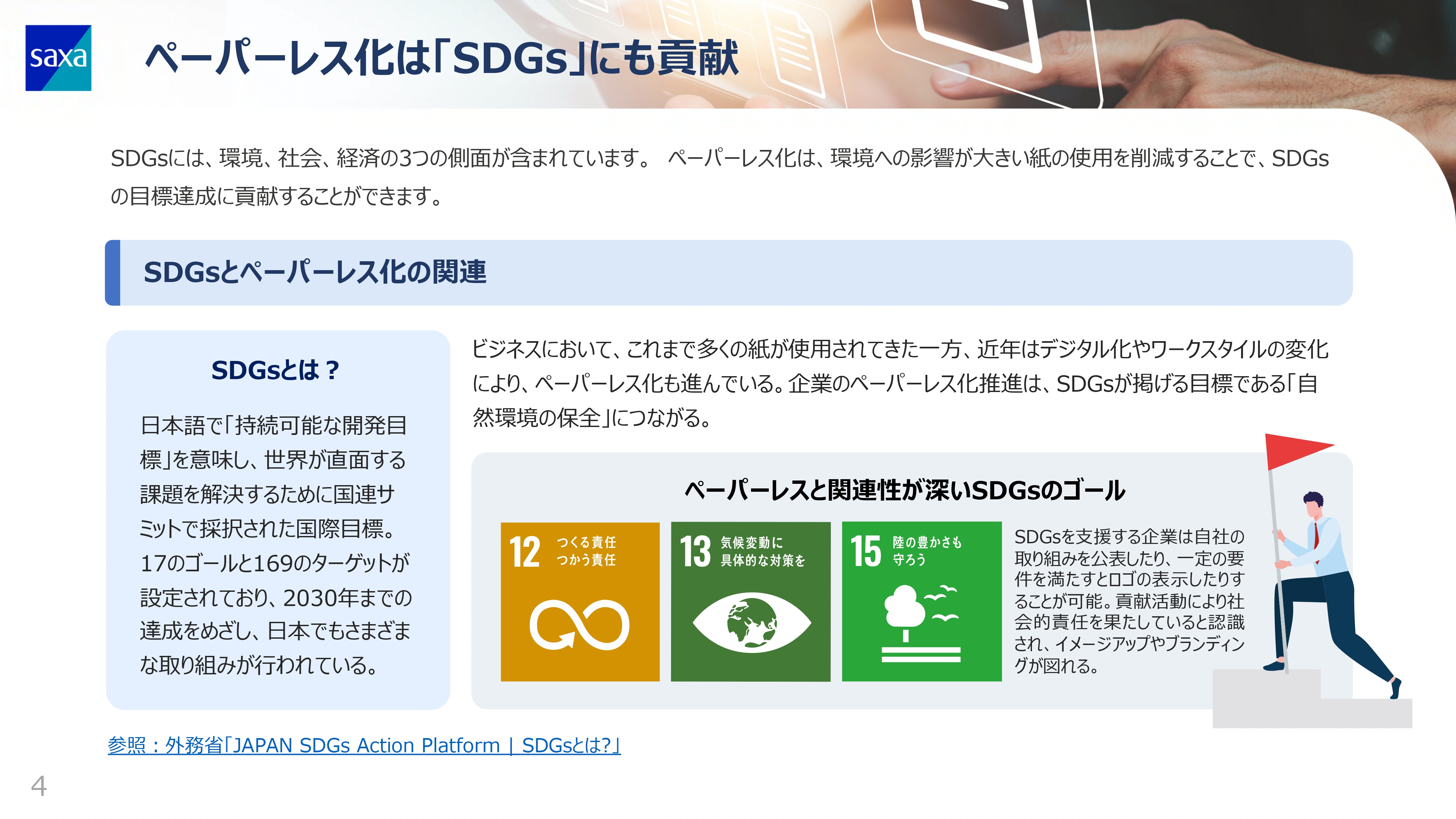Click paragraph starting ビジネスにおいて、これまで多くの紙
Screen dimensions: 1456x819
point(900,383)
